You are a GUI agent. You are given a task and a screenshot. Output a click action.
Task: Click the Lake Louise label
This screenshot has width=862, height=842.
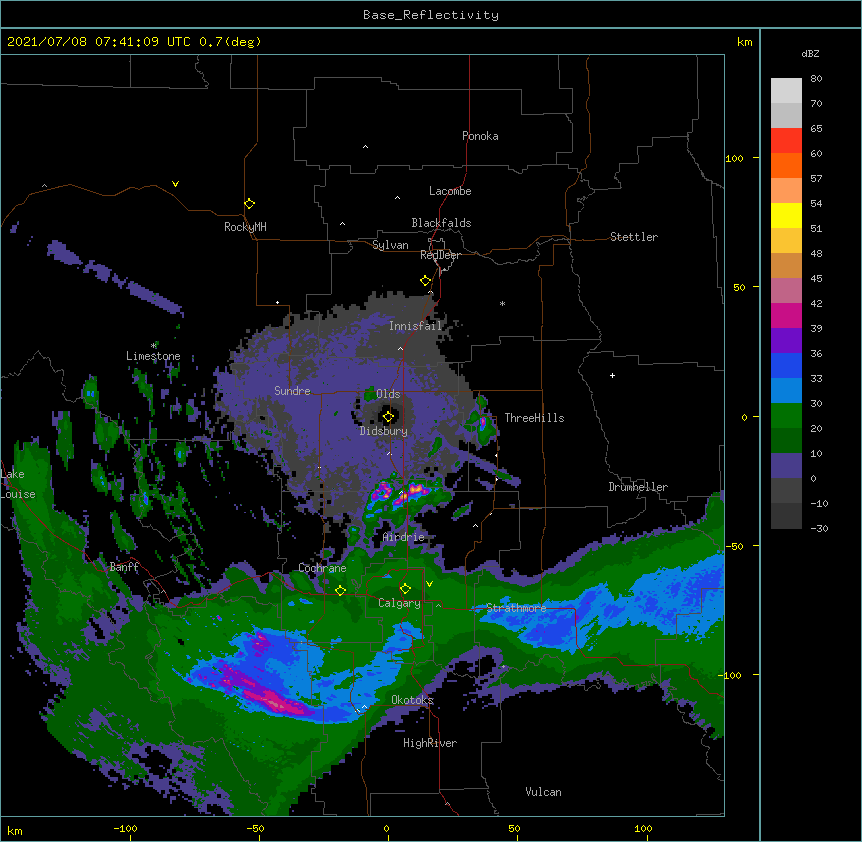click(18, 484)
